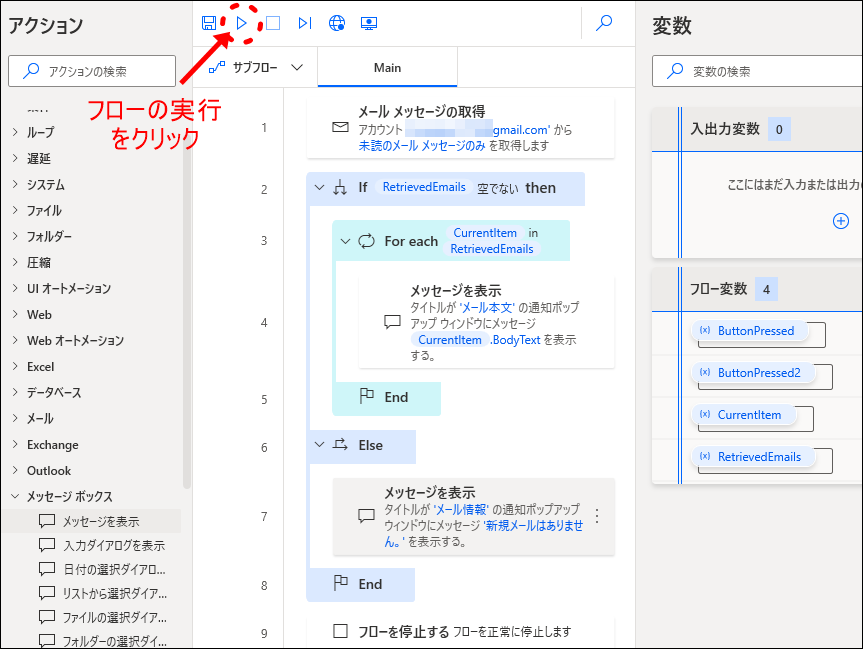Screen dimensions: 863x649
Task: Select the メッセージを表示 action in the list
Action: pos(91,521)
